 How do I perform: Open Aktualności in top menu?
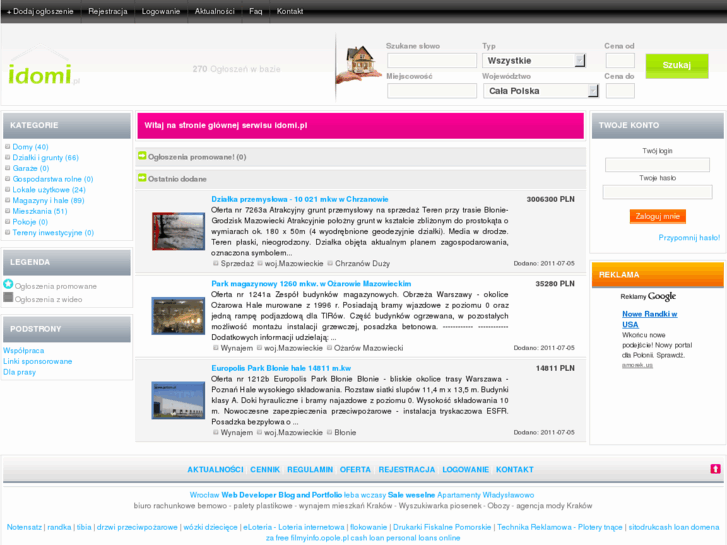(215, 11)
